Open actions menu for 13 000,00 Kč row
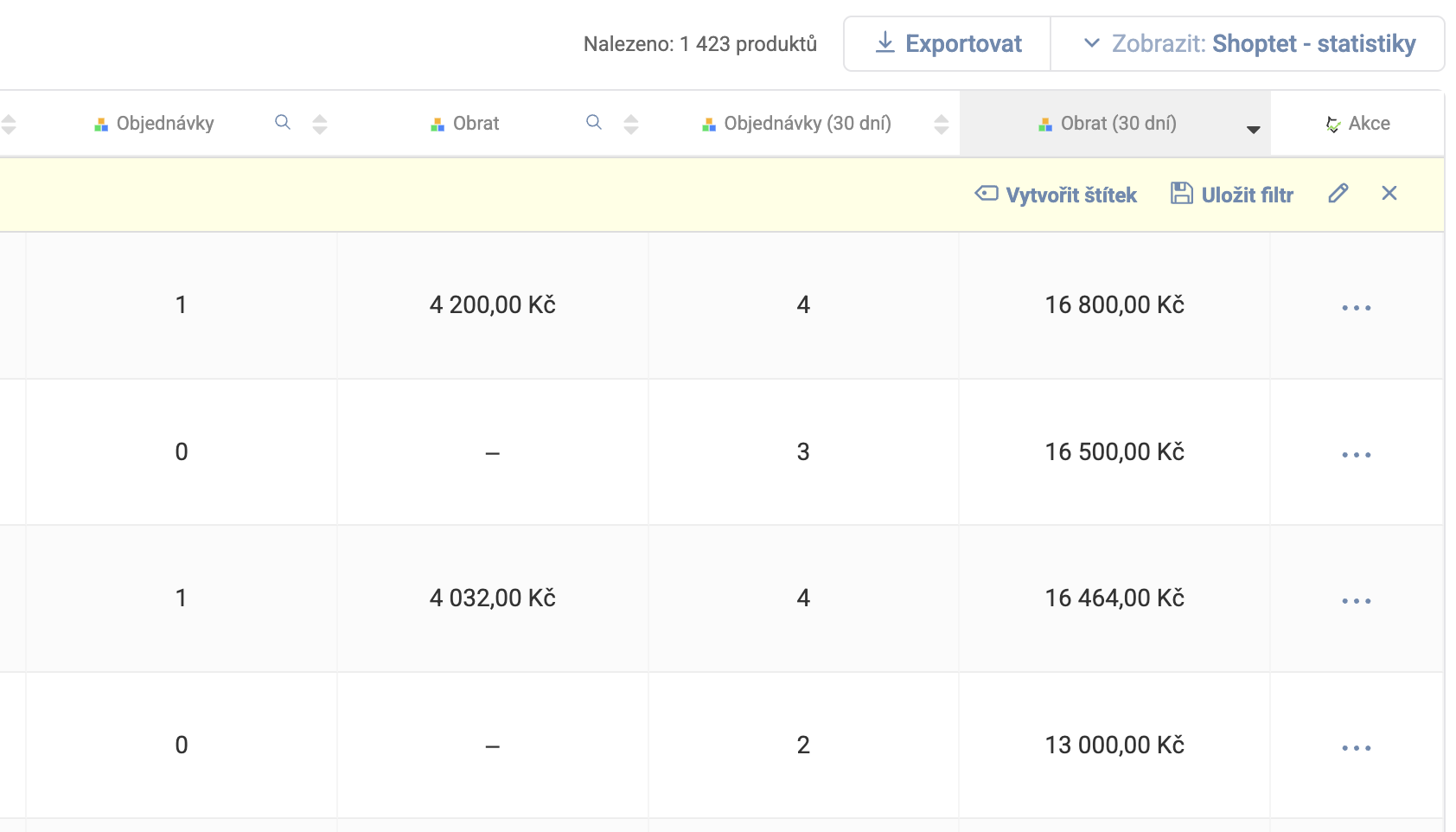 click(x=1356, y=748)
